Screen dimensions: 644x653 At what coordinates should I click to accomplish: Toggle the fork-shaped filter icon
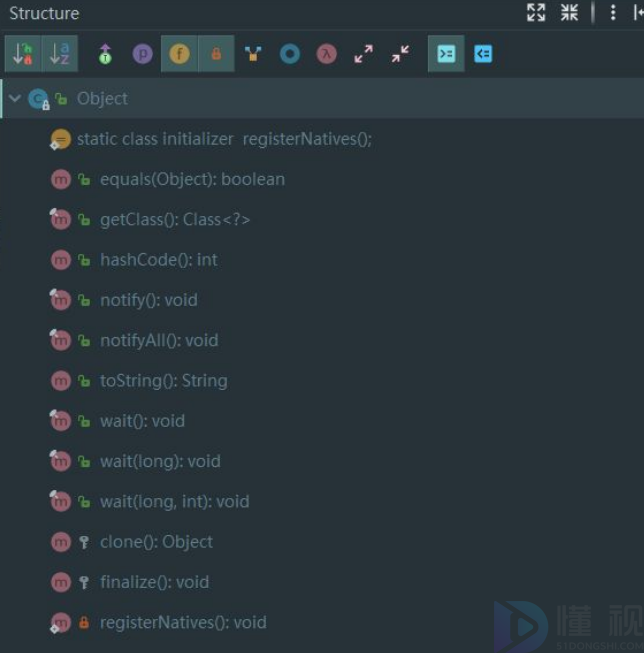pyautogui.click(x=253, y=54)
